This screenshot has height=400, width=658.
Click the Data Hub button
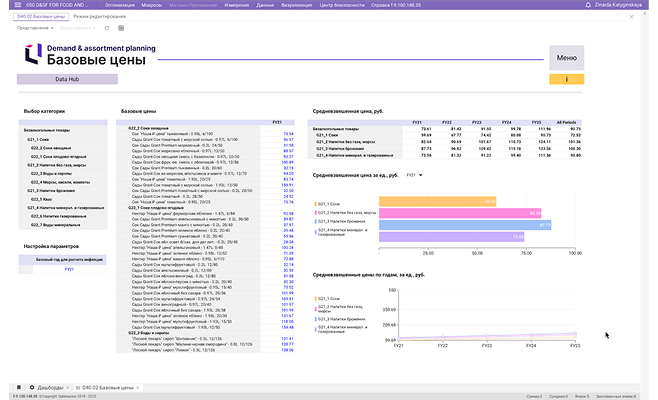point(67,77)
